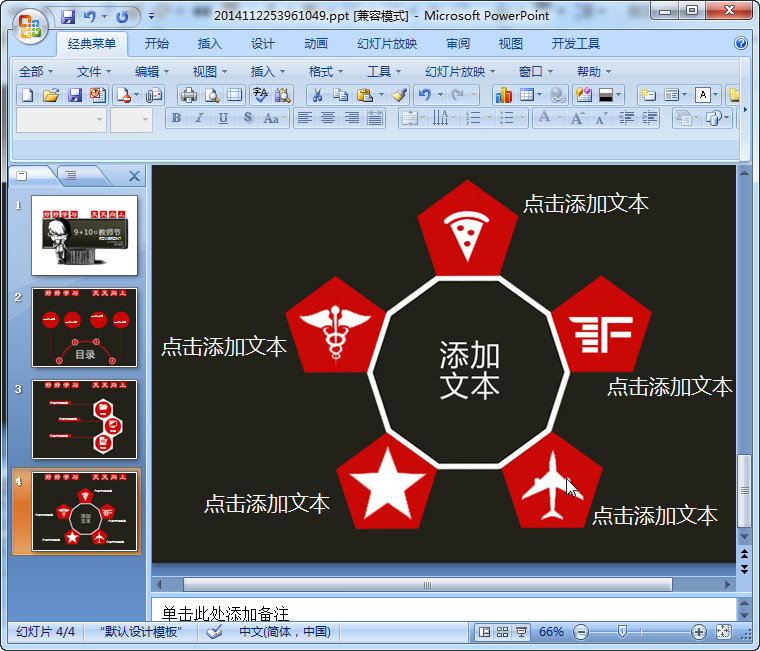
Task: Click the zoom slider handle
Action: pyautogui.click(x=622, y=632)
